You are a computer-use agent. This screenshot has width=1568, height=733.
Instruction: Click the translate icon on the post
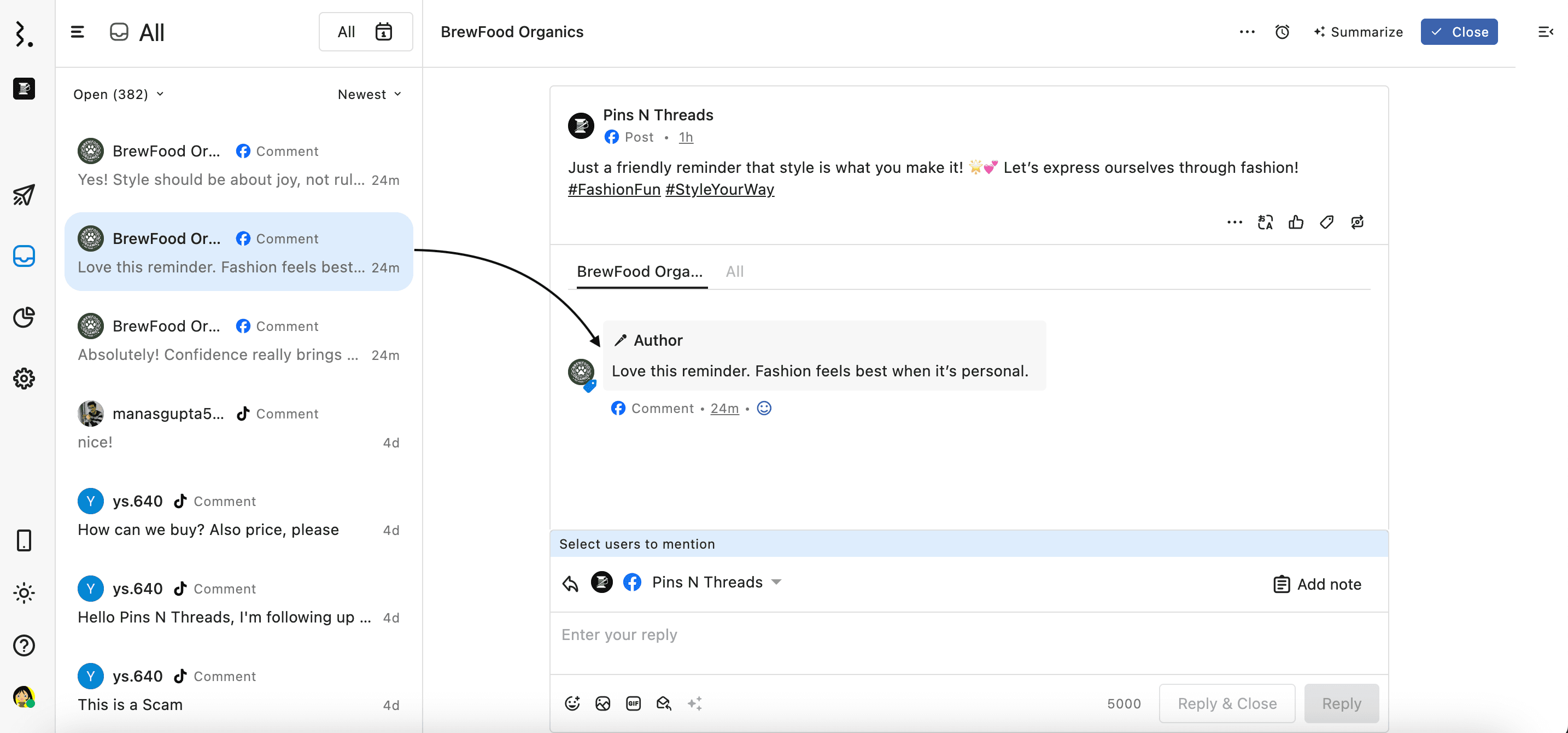[x=1265, y=222]
